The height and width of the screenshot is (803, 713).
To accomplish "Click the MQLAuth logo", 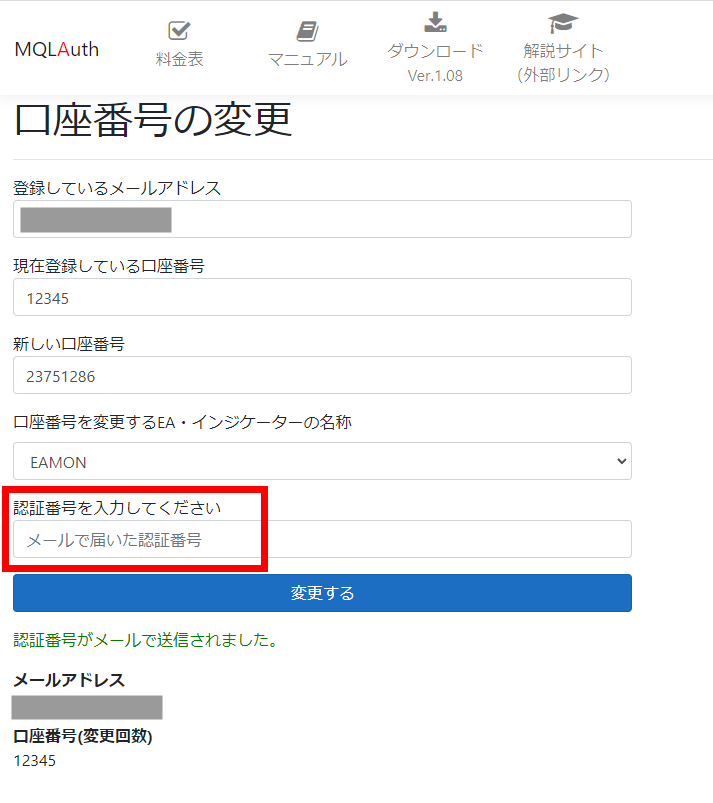I will tap(56, 50).
